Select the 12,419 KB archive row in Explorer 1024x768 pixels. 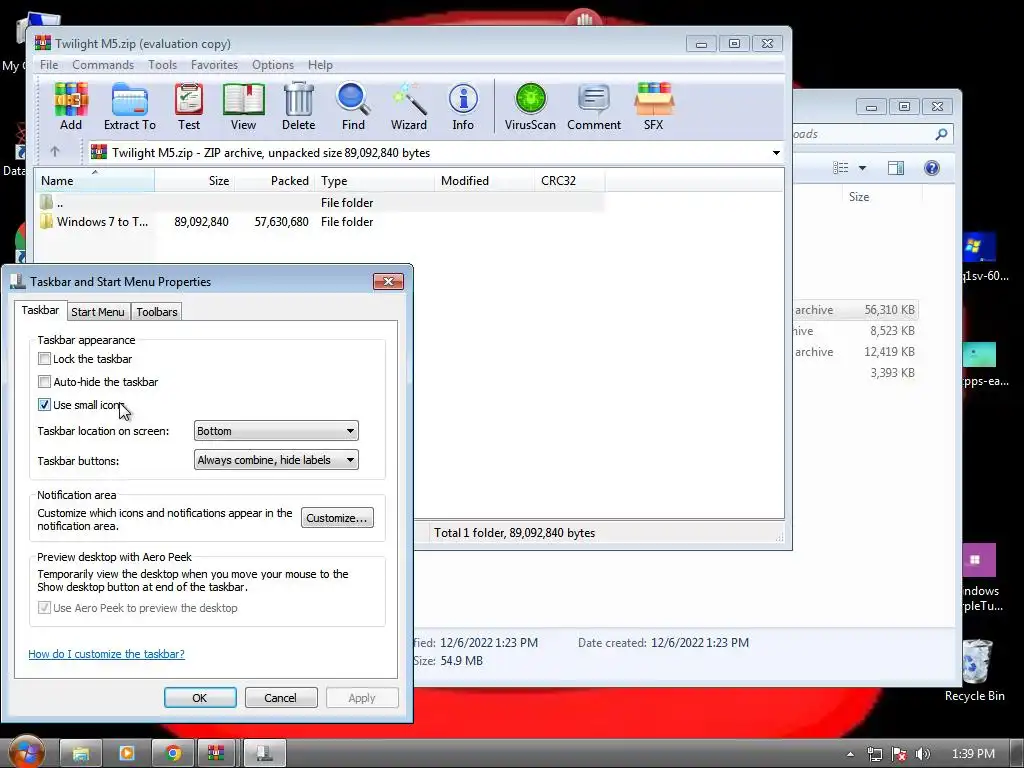pos(856,352)
